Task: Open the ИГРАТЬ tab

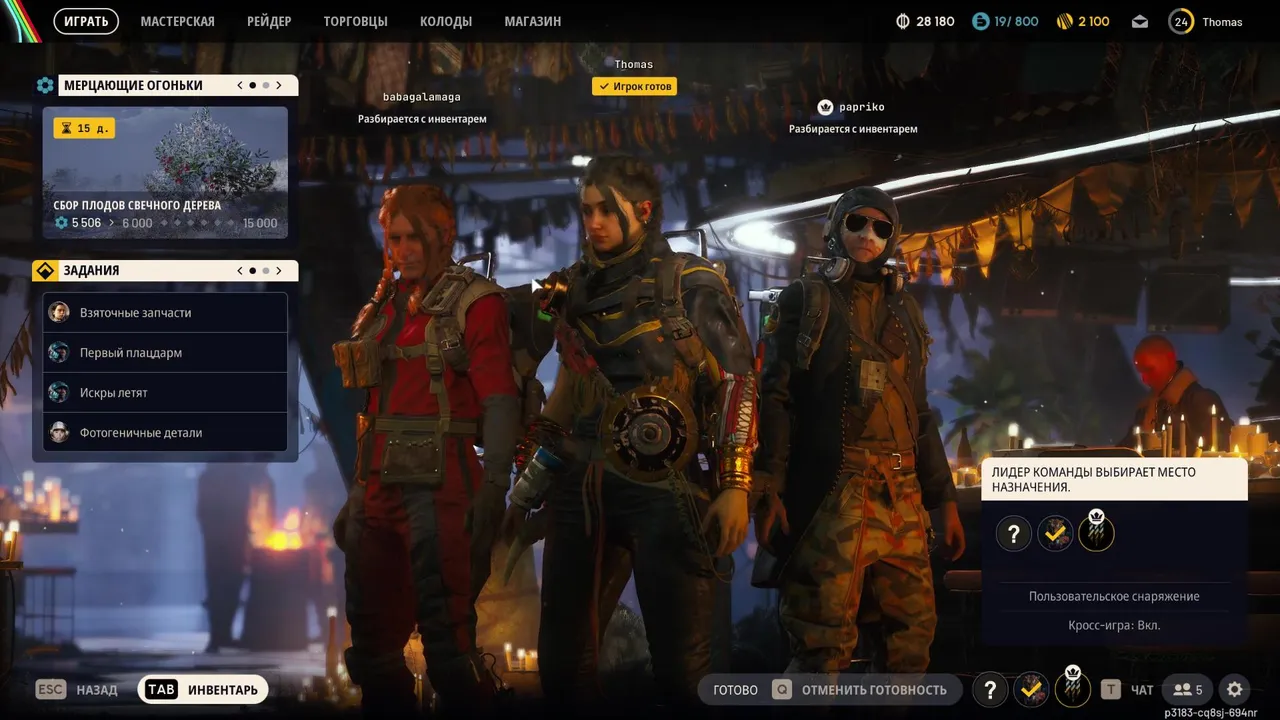Action: [x=86, y=21]
